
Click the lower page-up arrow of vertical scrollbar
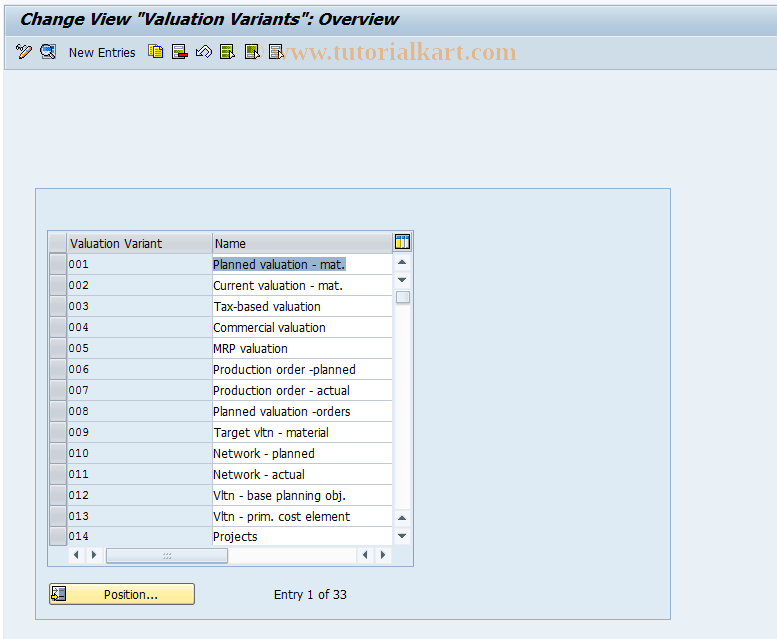coord(402,518)
